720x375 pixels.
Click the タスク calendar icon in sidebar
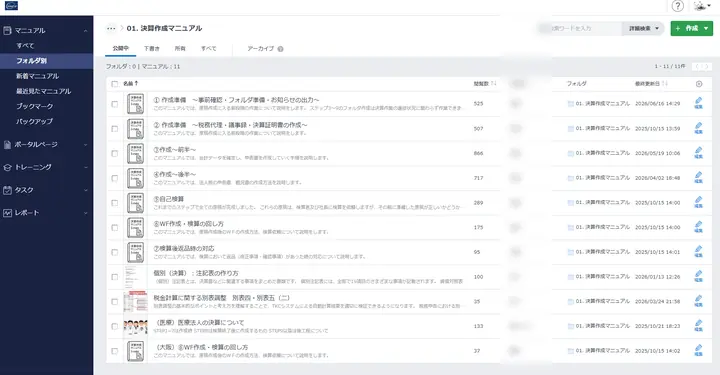coord(7,190)
